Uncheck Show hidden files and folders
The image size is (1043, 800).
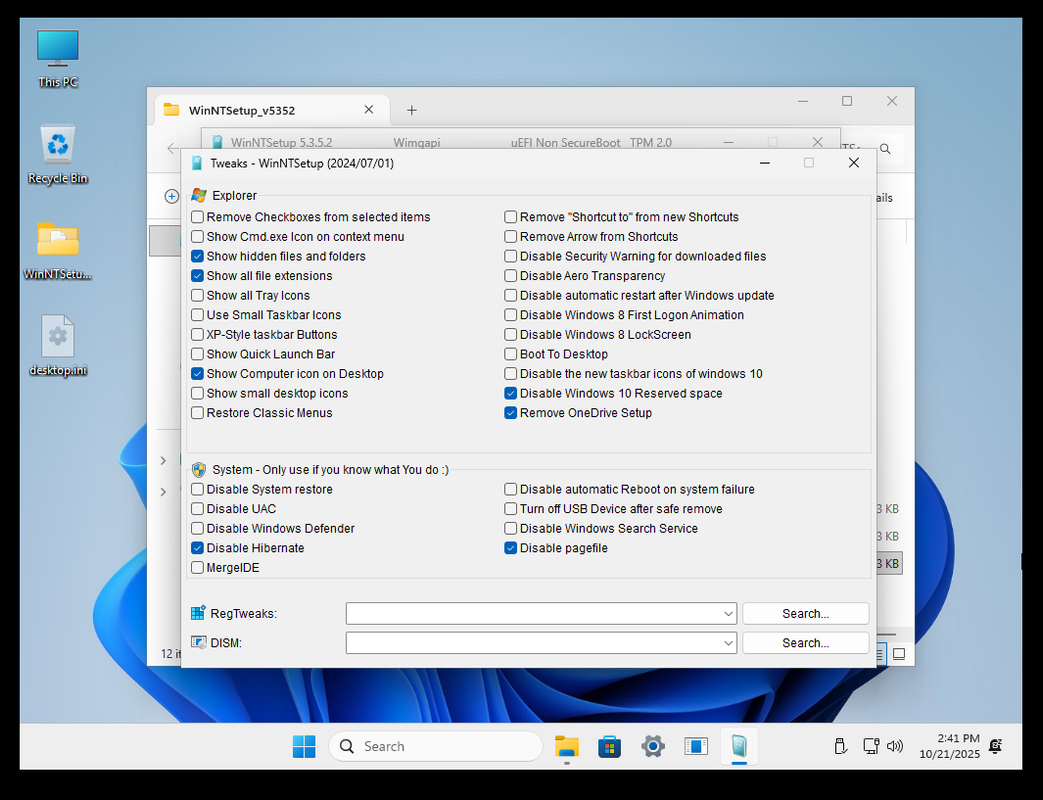coord(198,256)
